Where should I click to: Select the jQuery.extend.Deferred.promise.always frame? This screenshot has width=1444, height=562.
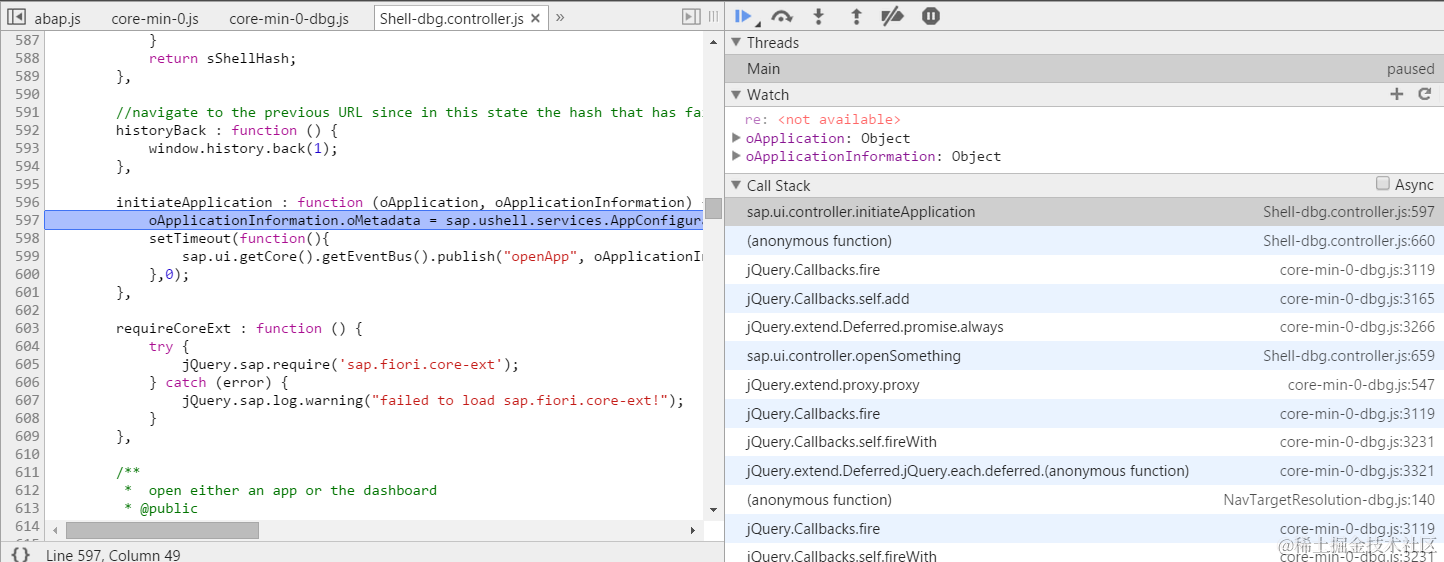1084,327
